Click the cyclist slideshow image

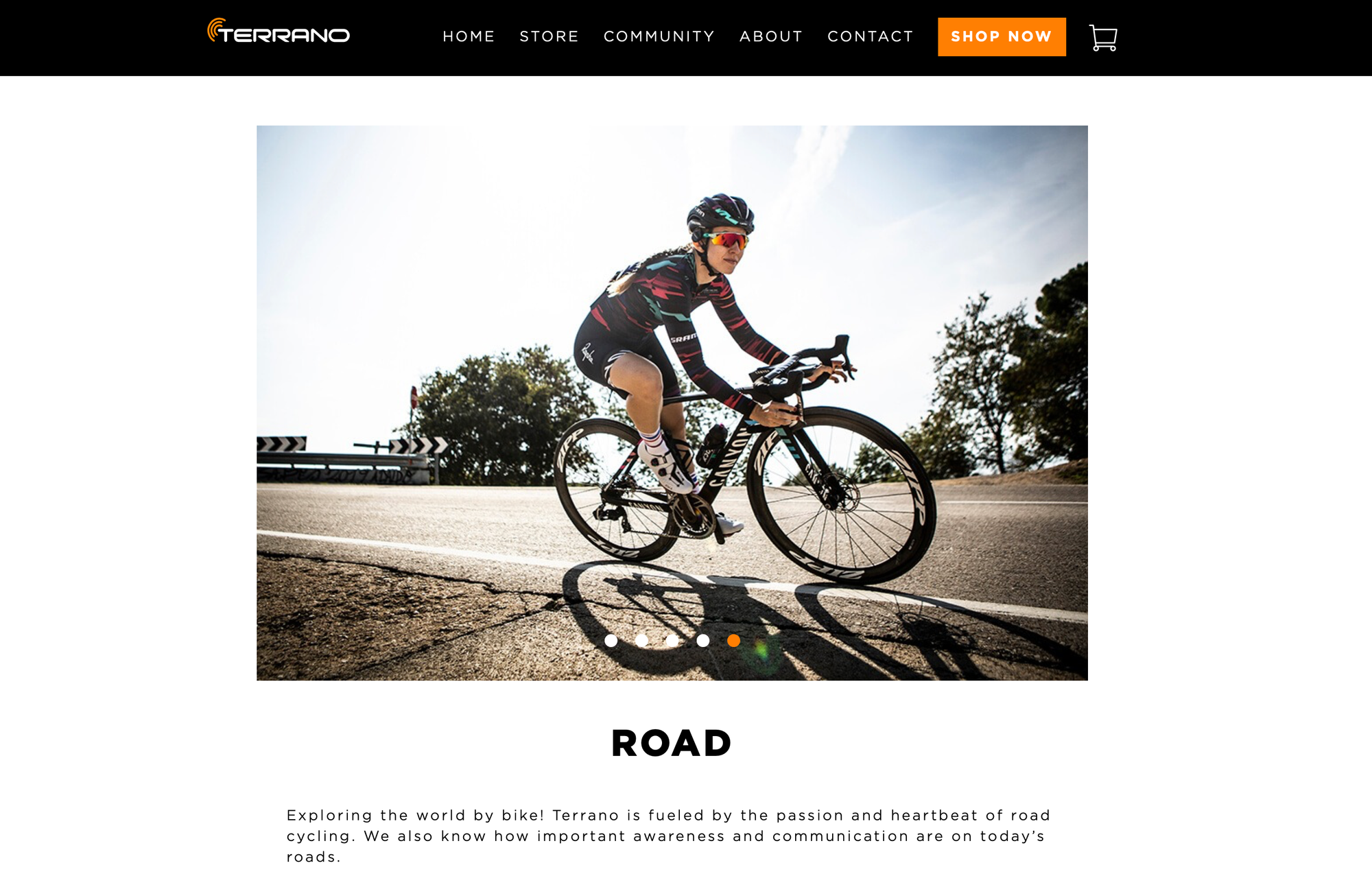click(x=672, y=403)
